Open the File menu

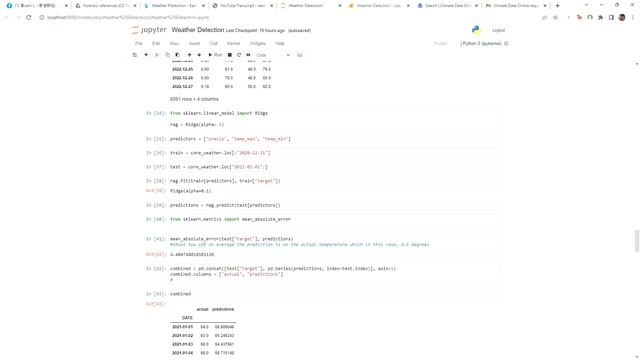pyautogui.click(x=139, y=43)
